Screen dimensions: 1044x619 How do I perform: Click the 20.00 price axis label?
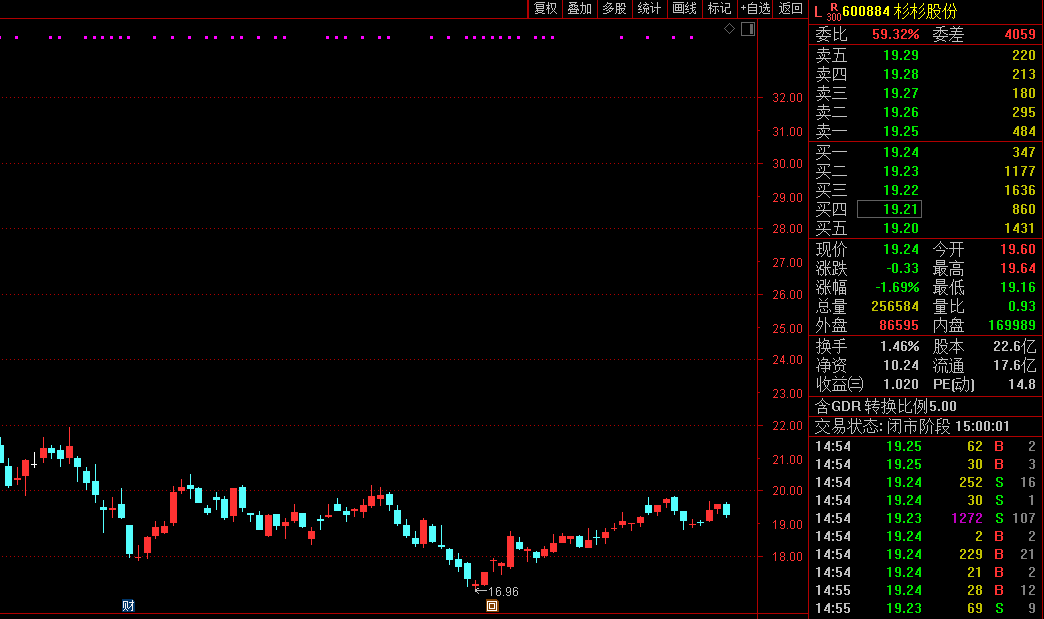(787, 491)
